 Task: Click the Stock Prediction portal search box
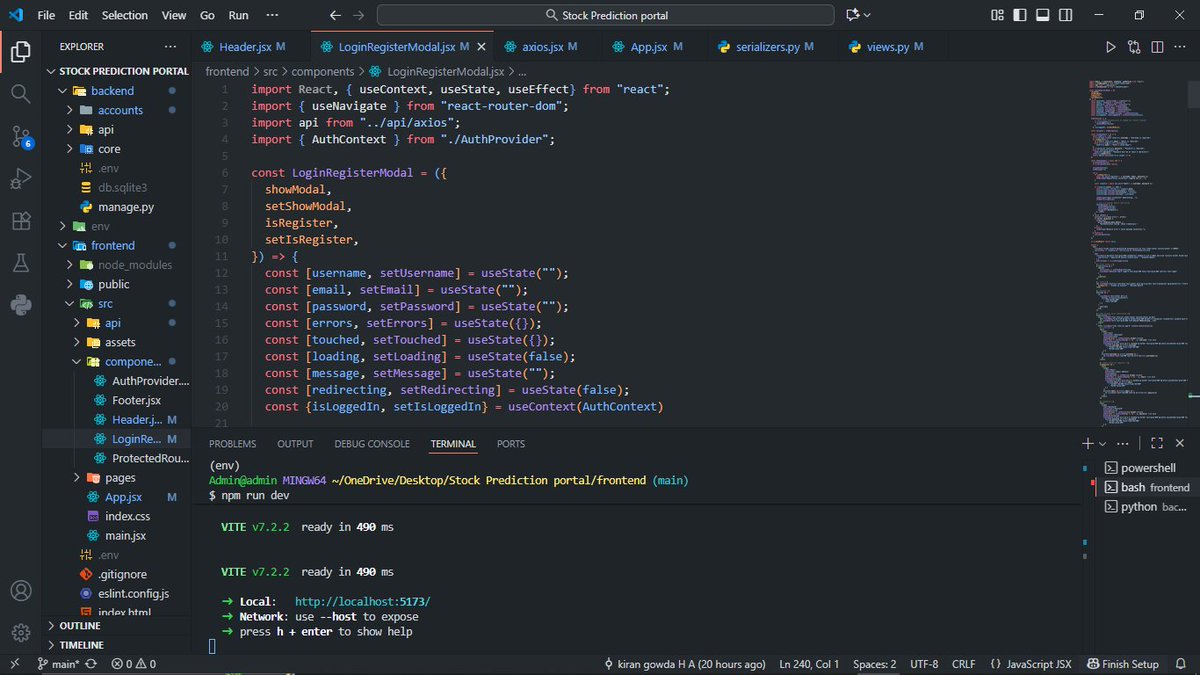[605, 15]
